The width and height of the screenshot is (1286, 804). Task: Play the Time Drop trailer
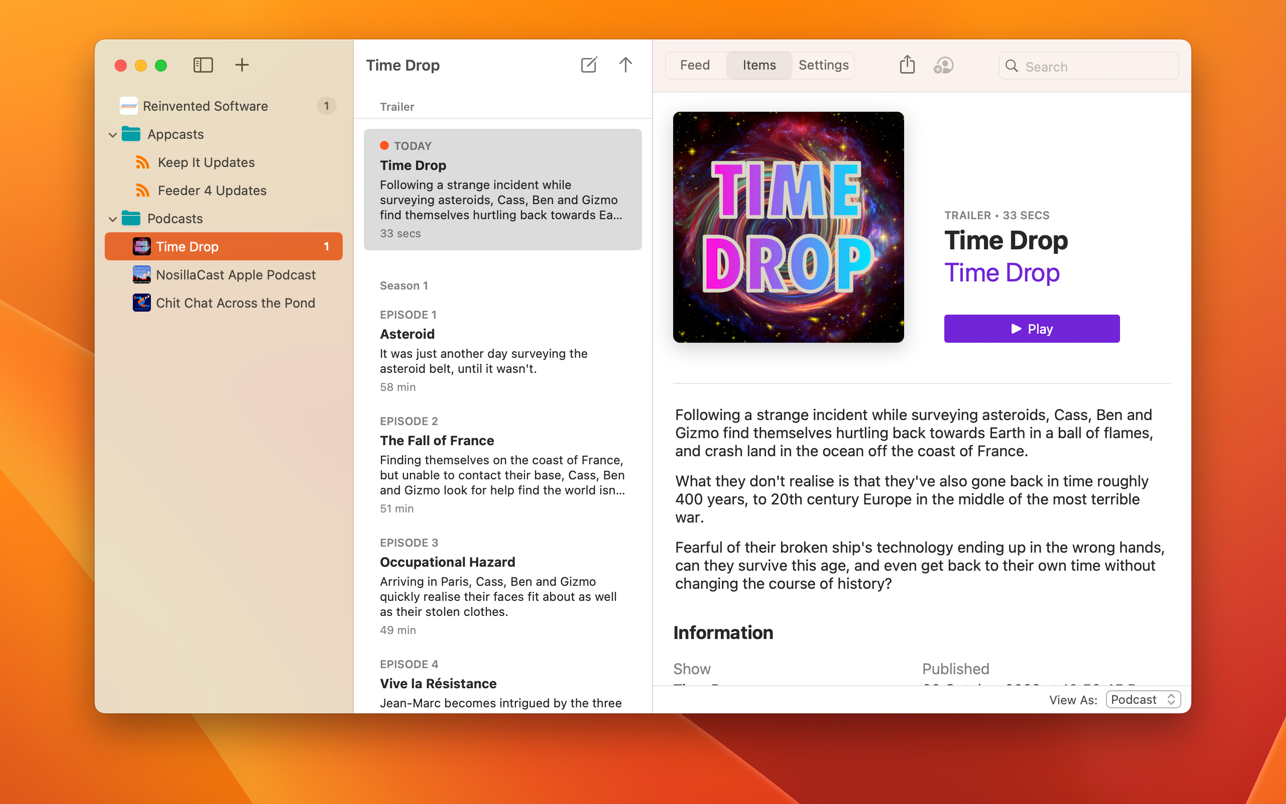1031,329
